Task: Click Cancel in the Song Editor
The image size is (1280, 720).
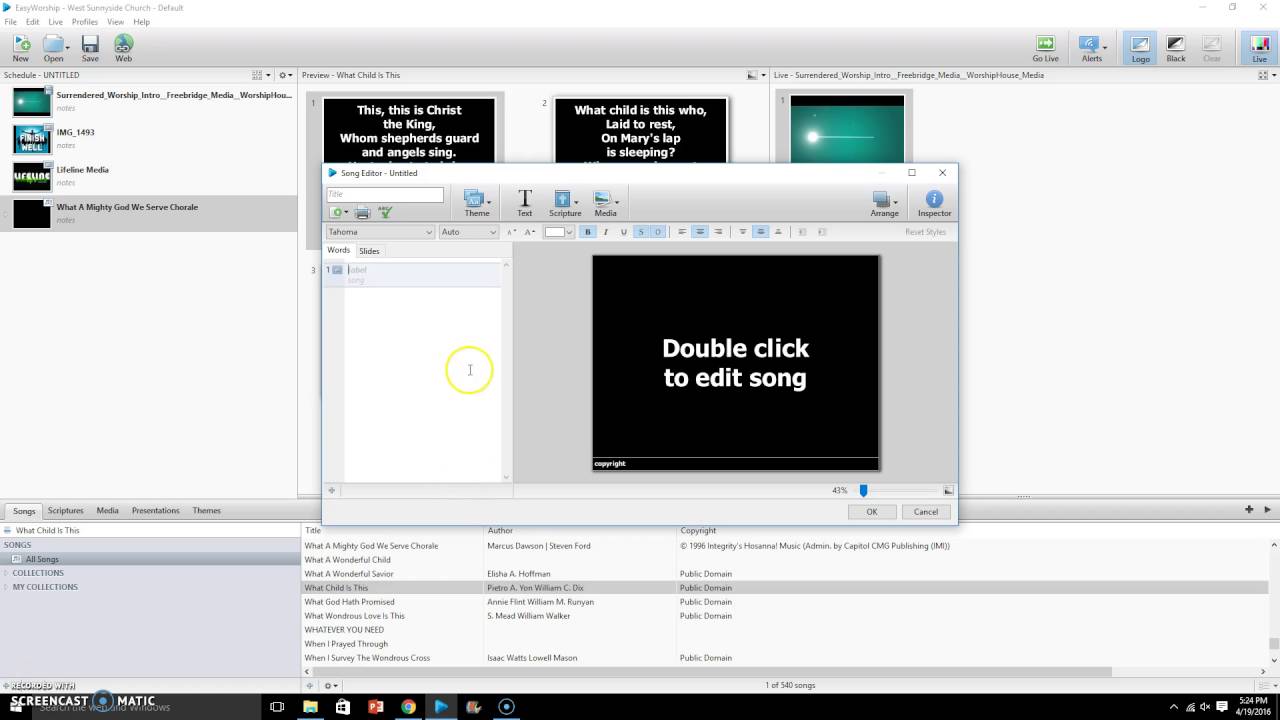Action: pyautogui.click(x=926, y=511)
